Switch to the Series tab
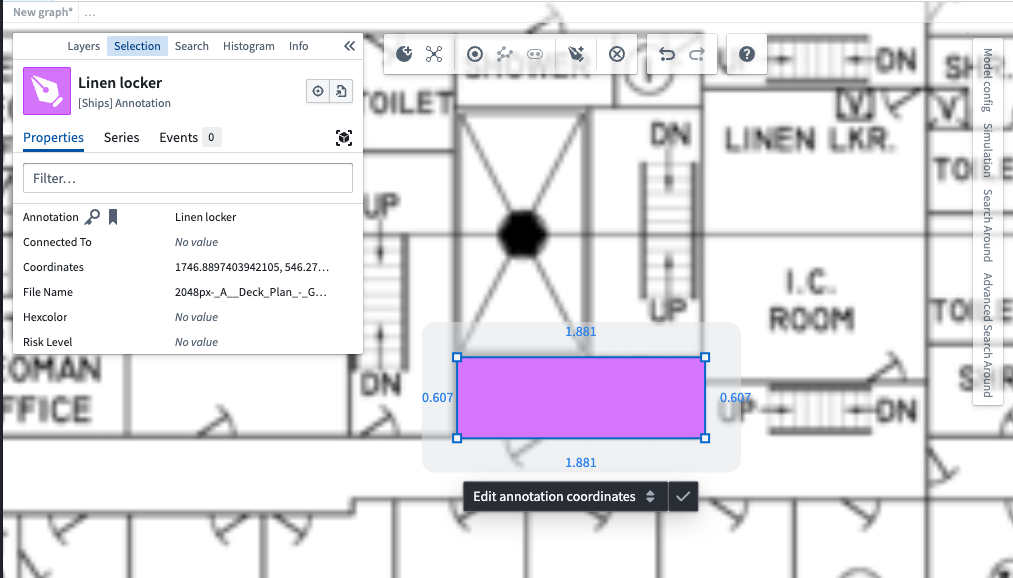 click(x=121, y=137)
